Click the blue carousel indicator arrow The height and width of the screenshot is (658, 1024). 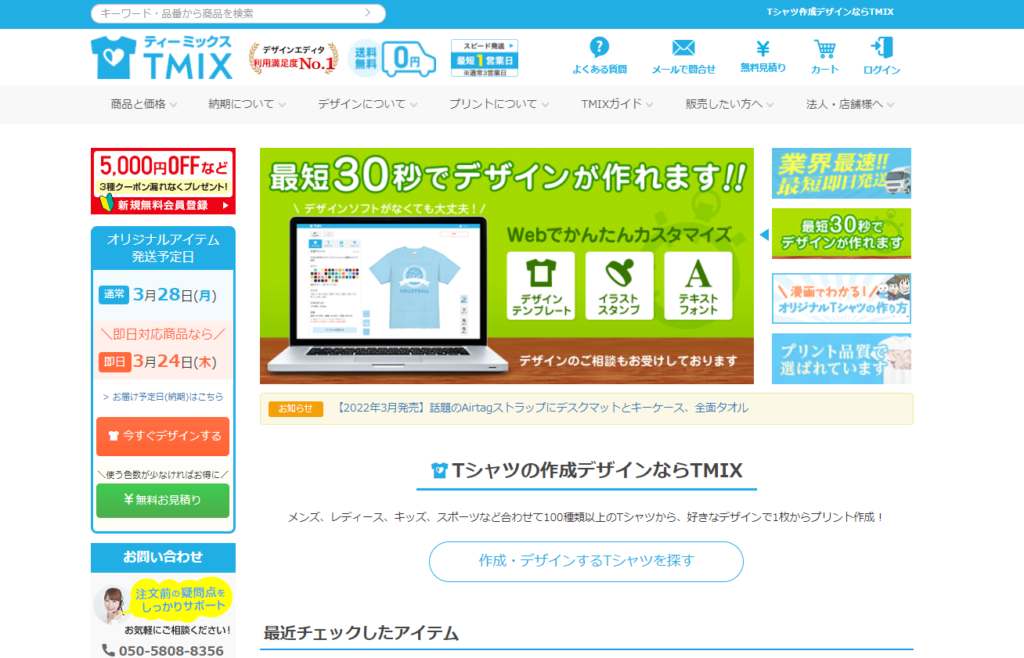coord(764,234)
